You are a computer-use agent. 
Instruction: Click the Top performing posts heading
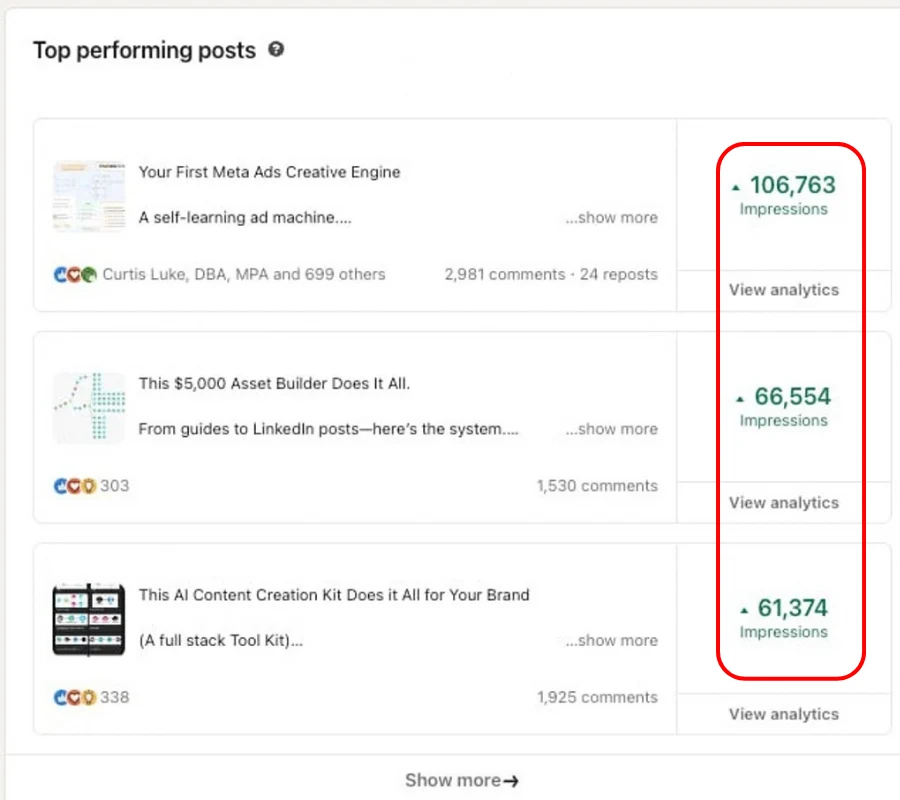[x=144, y=50]
